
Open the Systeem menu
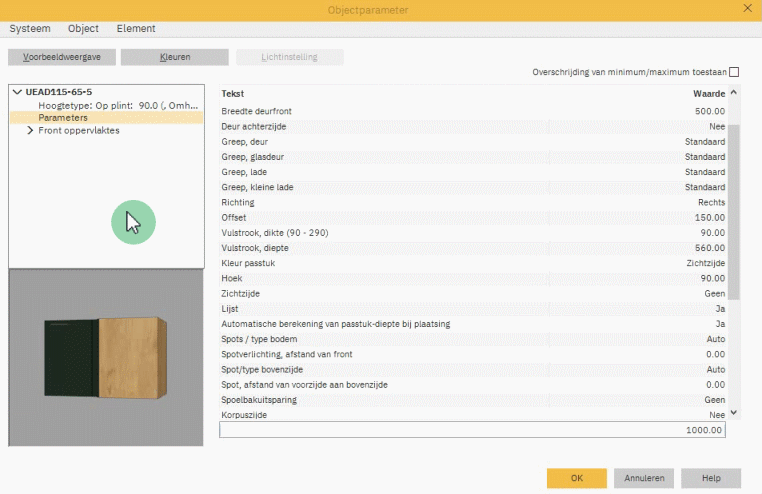(29, 29)
